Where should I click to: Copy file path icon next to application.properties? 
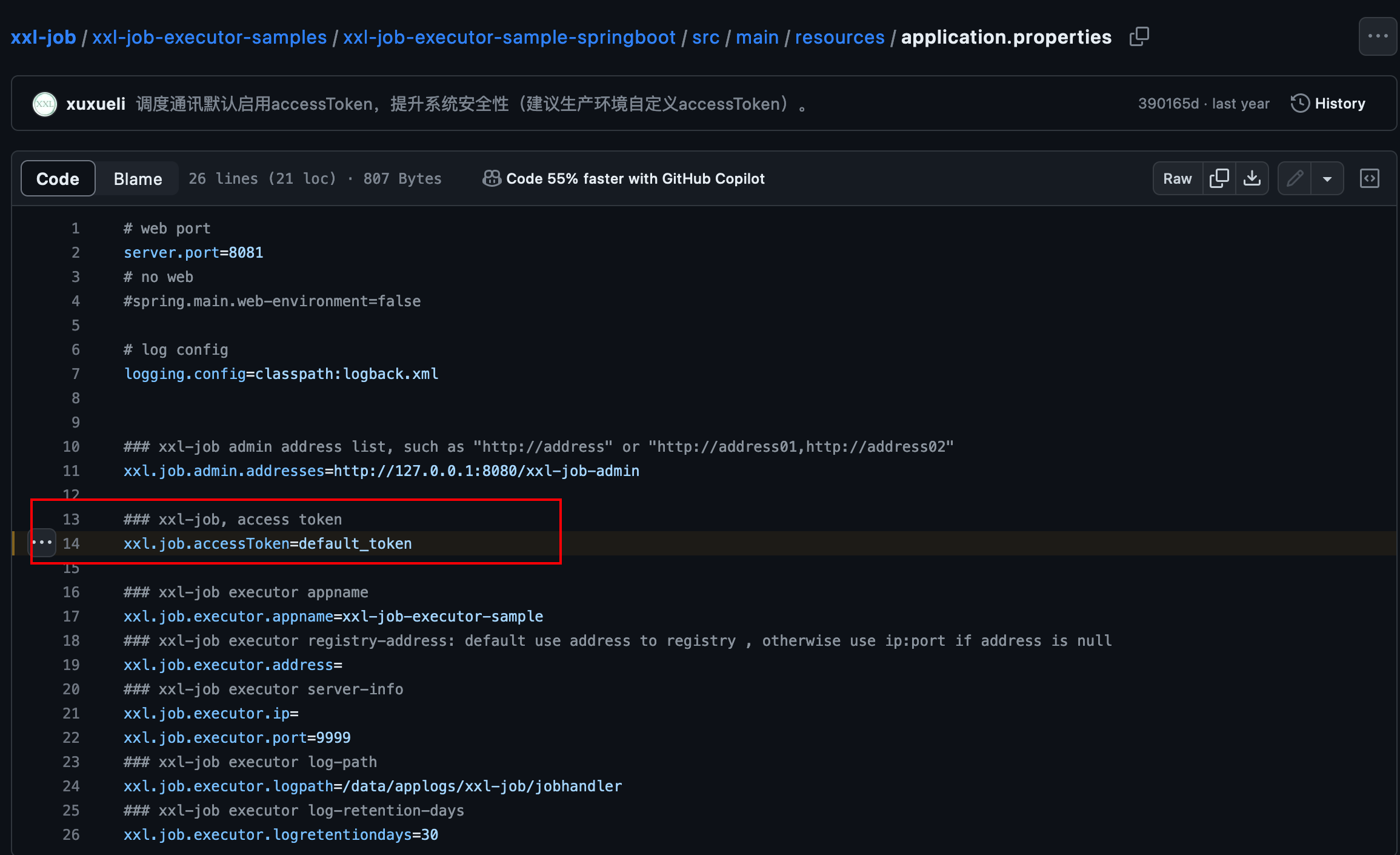(x=1139, y=36)
